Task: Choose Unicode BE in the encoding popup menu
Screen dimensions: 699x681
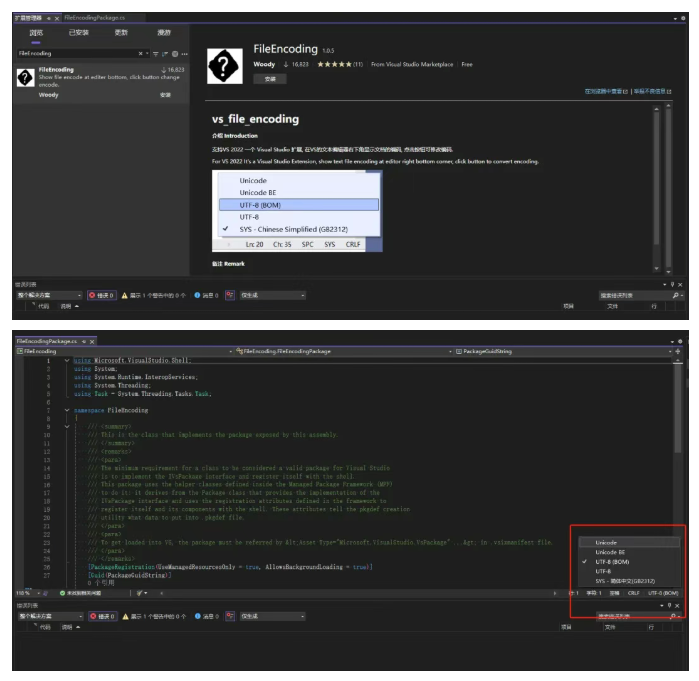Action: (x=629, y=552)
